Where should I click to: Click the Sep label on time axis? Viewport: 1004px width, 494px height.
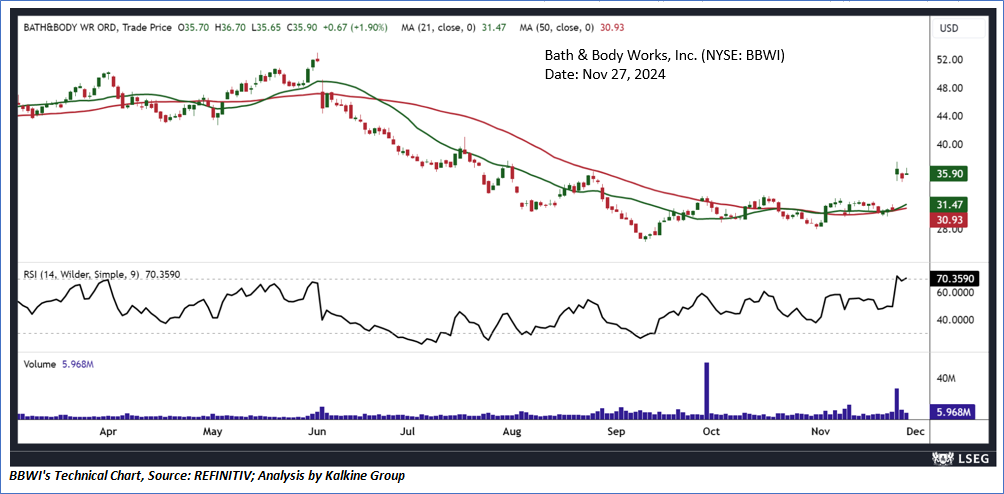616,431
